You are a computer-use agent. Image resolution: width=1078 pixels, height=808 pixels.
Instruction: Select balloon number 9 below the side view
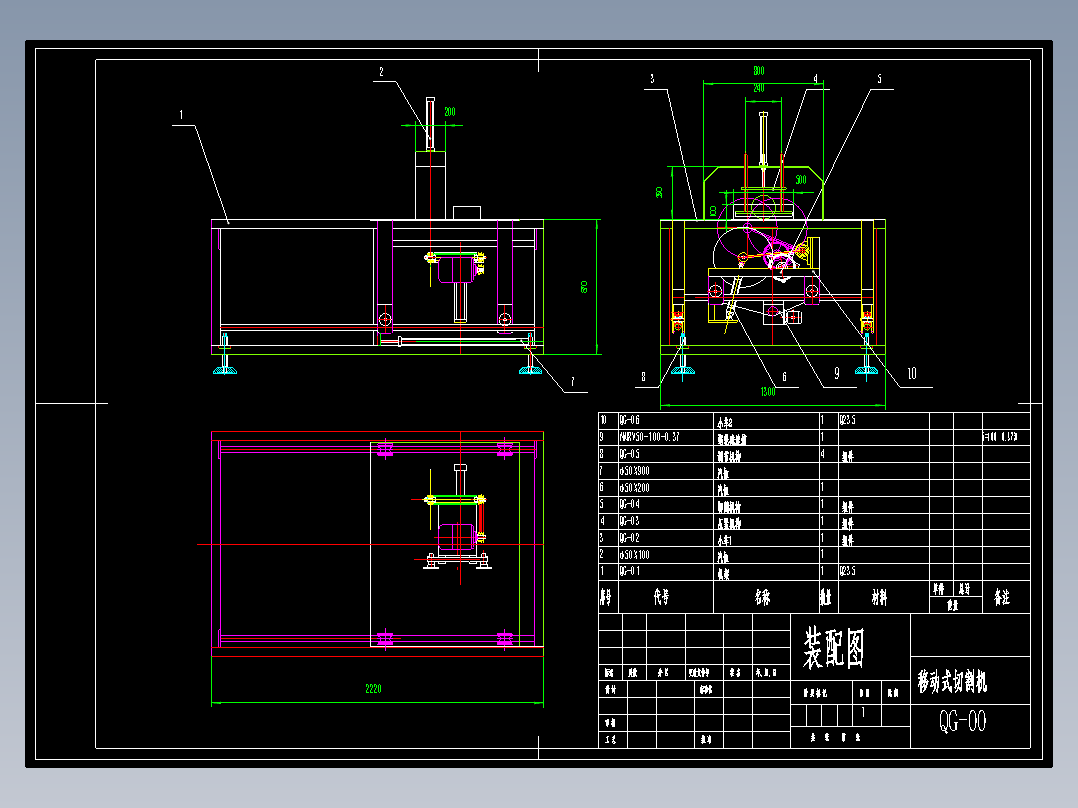[837, 373]
